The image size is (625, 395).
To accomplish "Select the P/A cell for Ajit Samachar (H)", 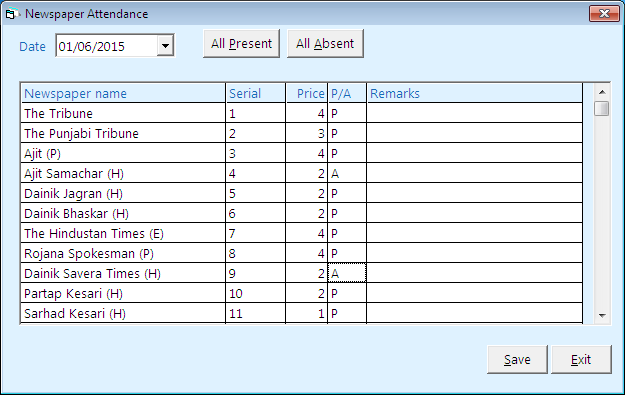I will (x=347, y=173).
